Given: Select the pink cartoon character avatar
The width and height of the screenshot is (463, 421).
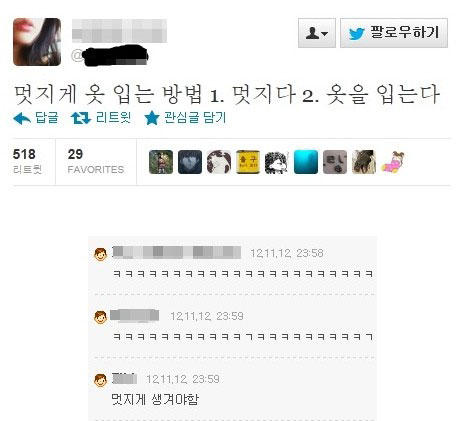Looking at the screenshot, I should (x=393, y=162).
